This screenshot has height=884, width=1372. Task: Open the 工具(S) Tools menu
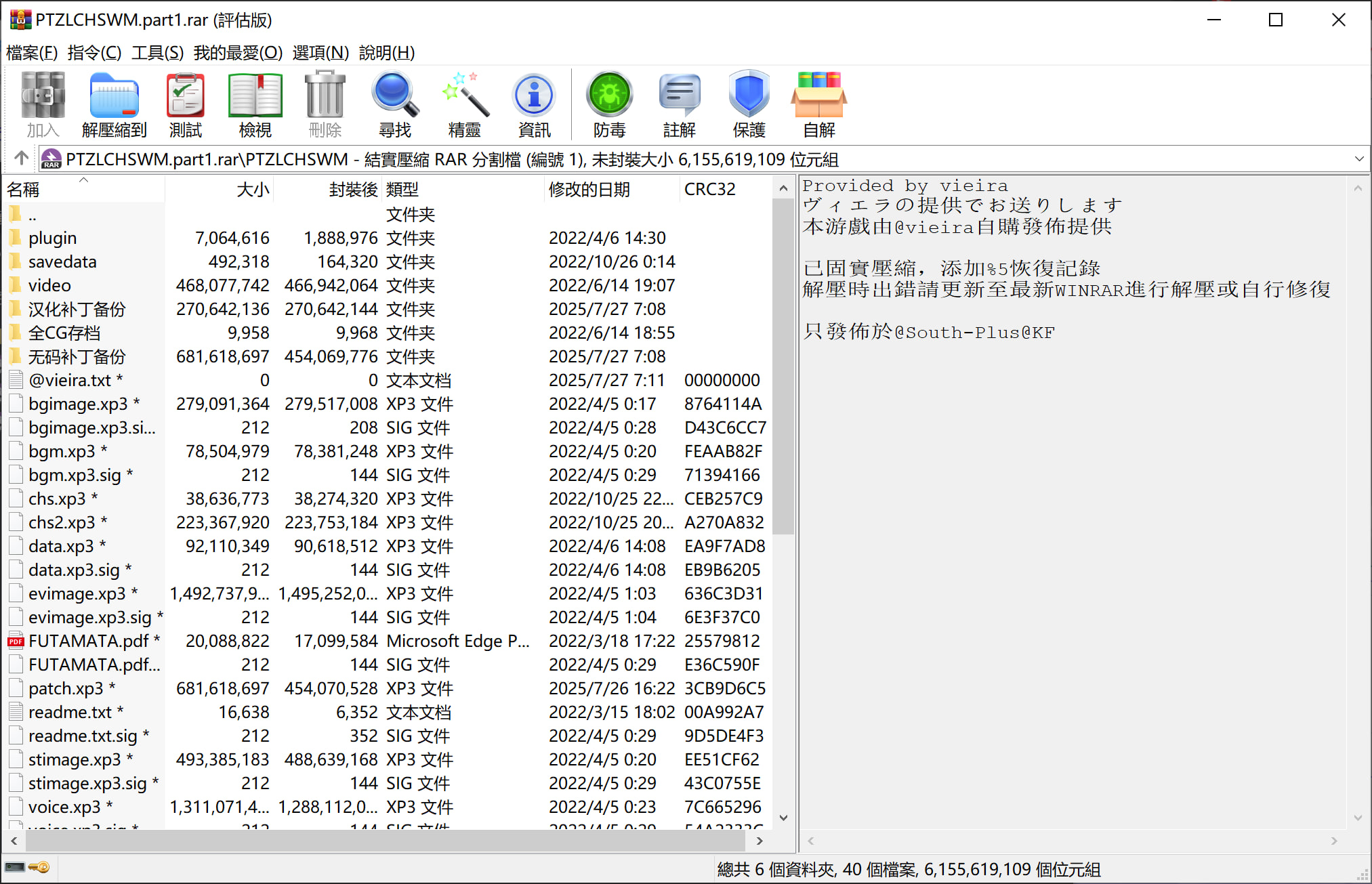[157, 53]
